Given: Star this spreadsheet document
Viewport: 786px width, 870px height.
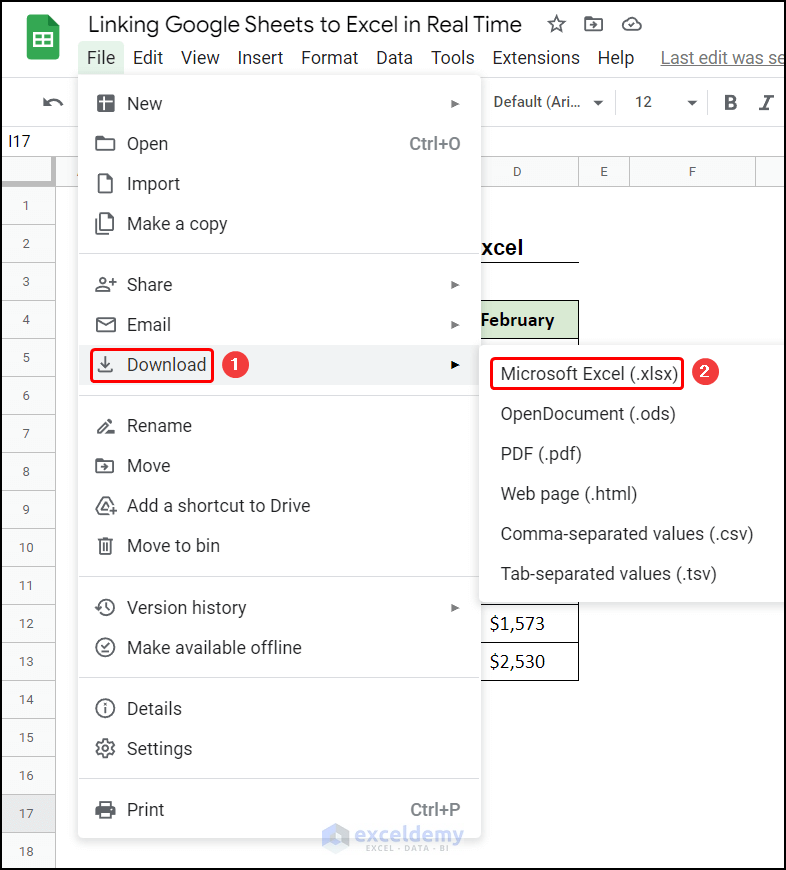Looking at the screenshot, I should 557,24.
